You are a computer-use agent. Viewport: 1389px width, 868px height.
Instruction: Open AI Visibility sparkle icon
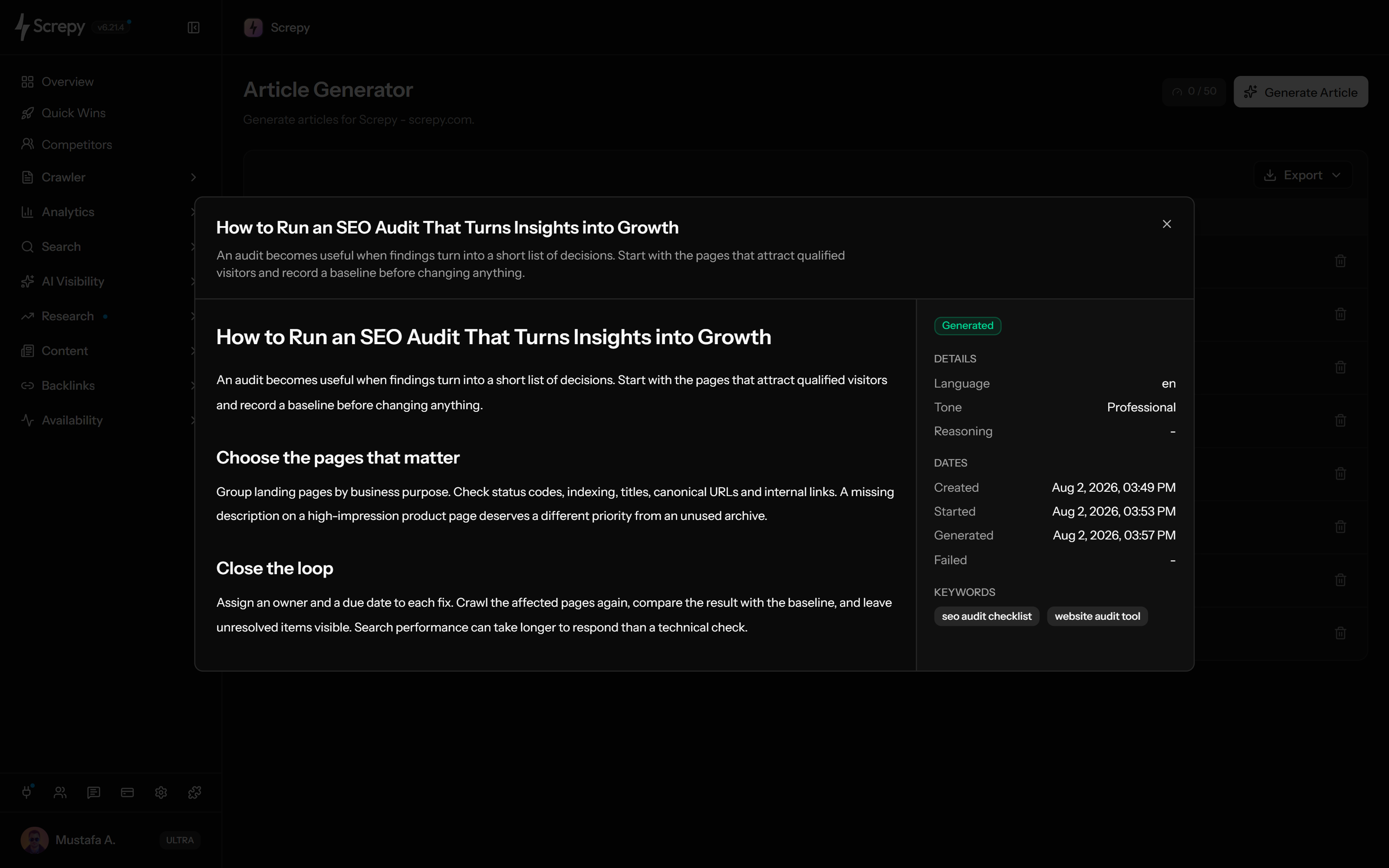pos(27,281)
